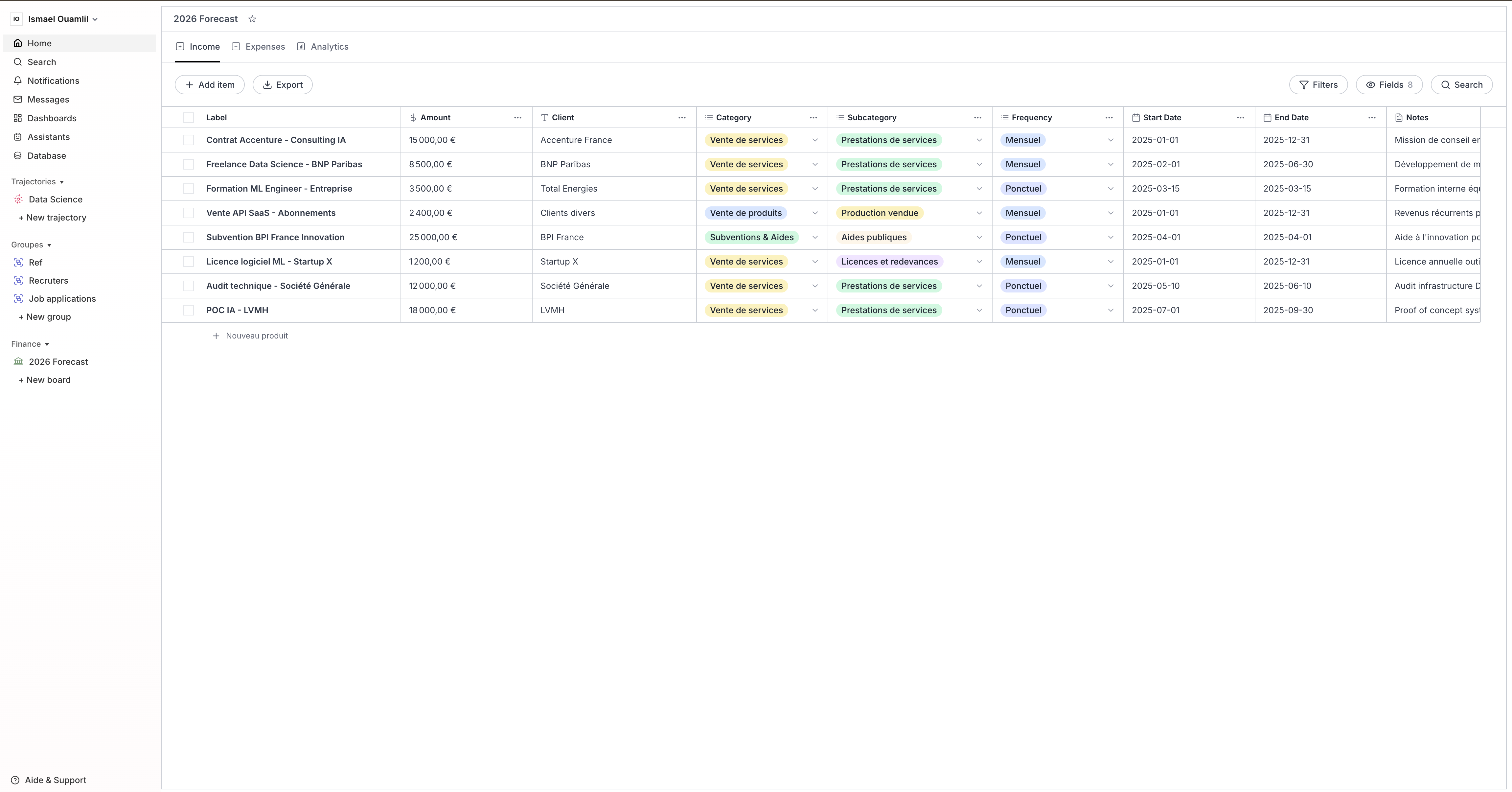Image resolution: width=1512 pixels, height=792 pixels.
Task: Select all rows with the header checkbox
Action: point(188,117)
